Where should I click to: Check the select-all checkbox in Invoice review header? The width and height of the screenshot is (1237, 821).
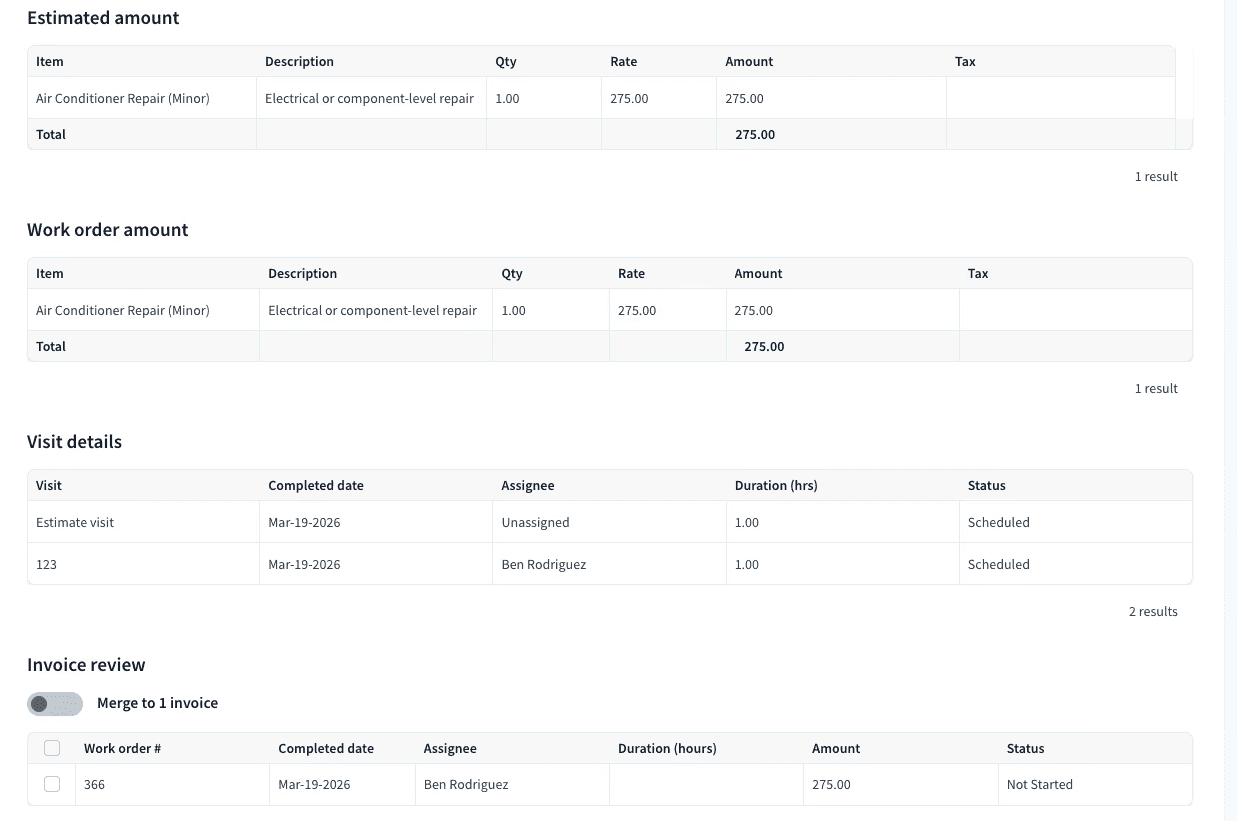52,748
